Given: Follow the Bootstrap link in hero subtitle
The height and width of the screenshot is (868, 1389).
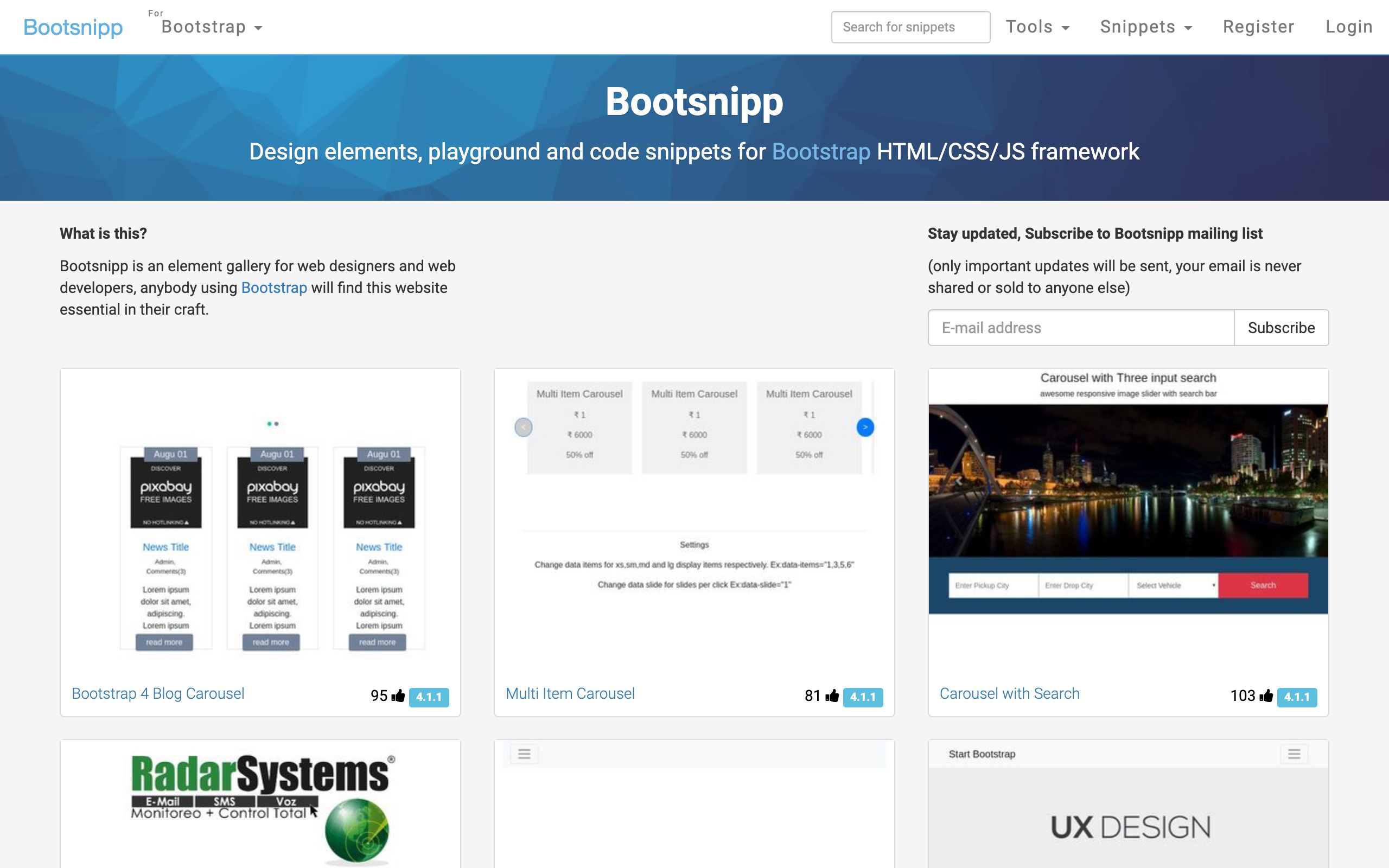Looking at the screenshot, I should point(821,151).
